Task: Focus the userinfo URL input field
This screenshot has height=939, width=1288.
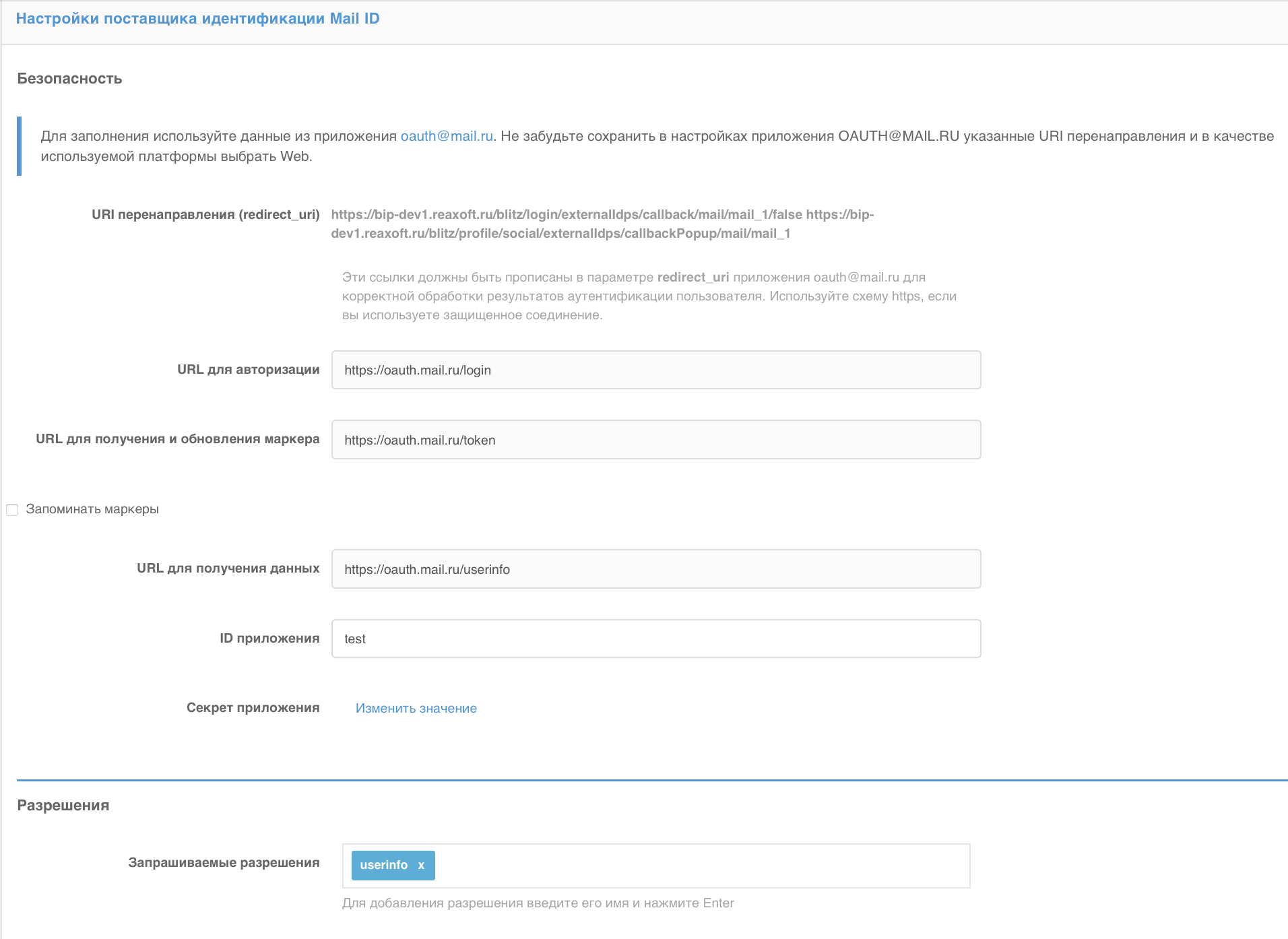Action: pos(655,569)
